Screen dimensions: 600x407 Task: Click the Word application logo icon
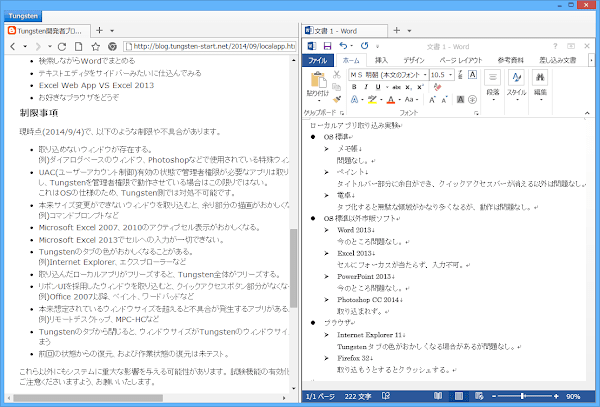(x=312, y=46)
